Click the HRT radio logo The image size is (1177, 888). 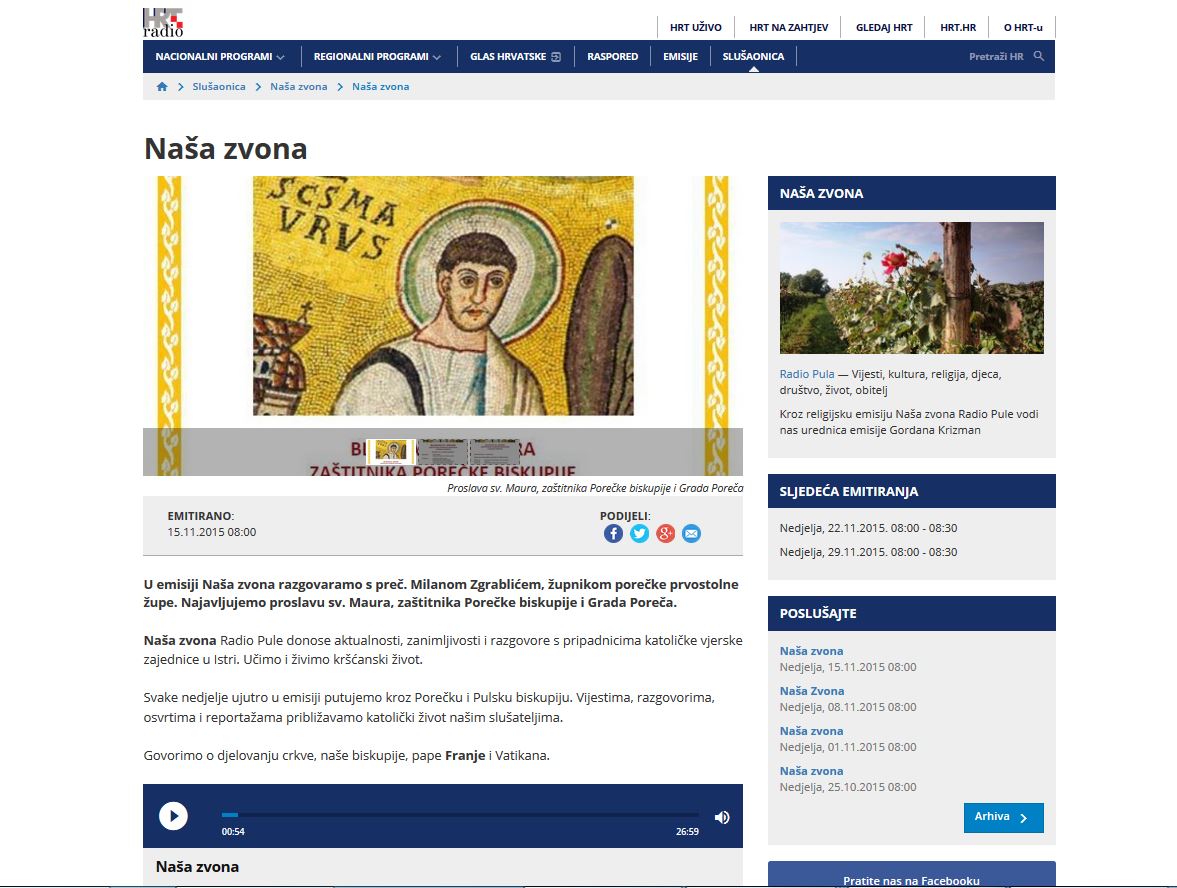[163, 23]
